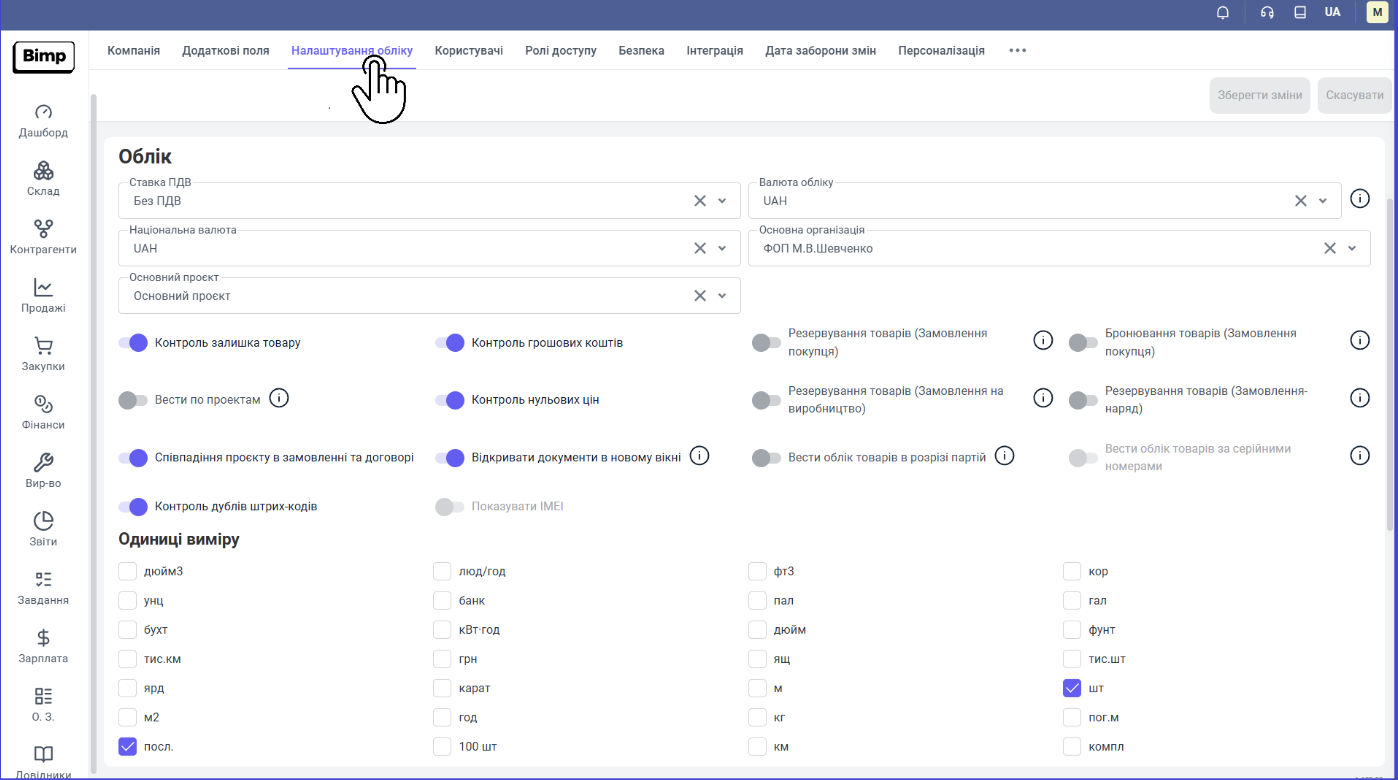Open the headset support icon

pyautogui.click(x=1267, y=13)
